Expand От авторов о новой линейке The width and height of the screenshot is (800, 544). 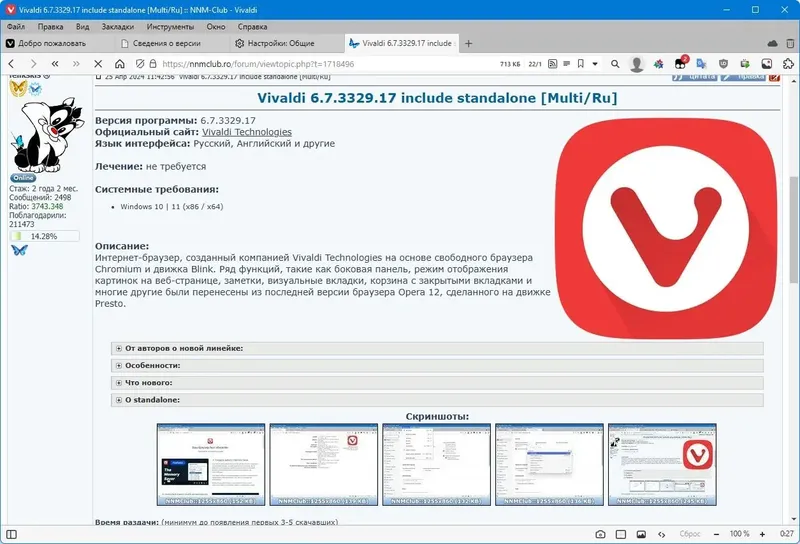point(437,348)
